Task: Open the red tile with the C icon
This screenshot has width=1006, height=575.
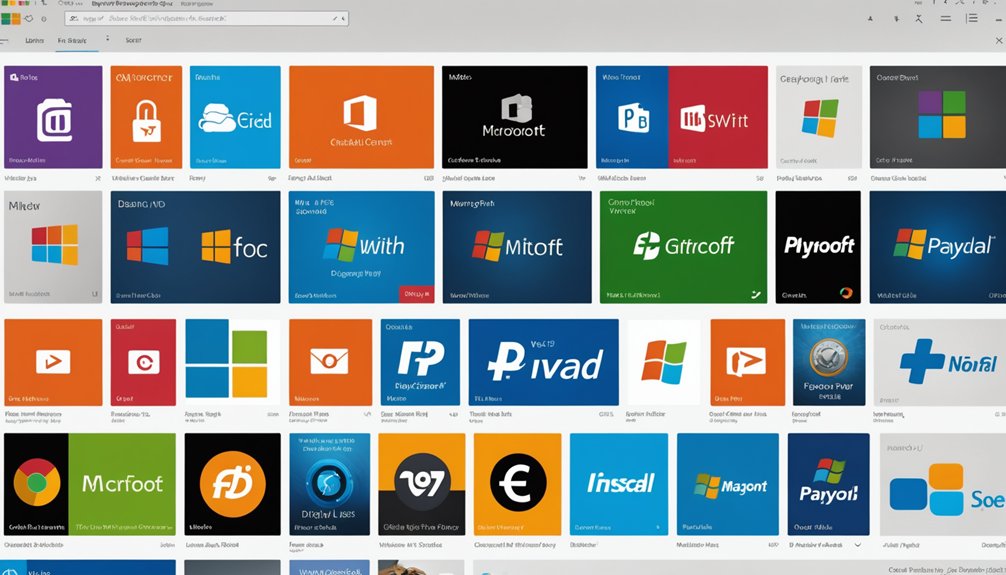Action: pyautogui.click(x=143, y=362)
